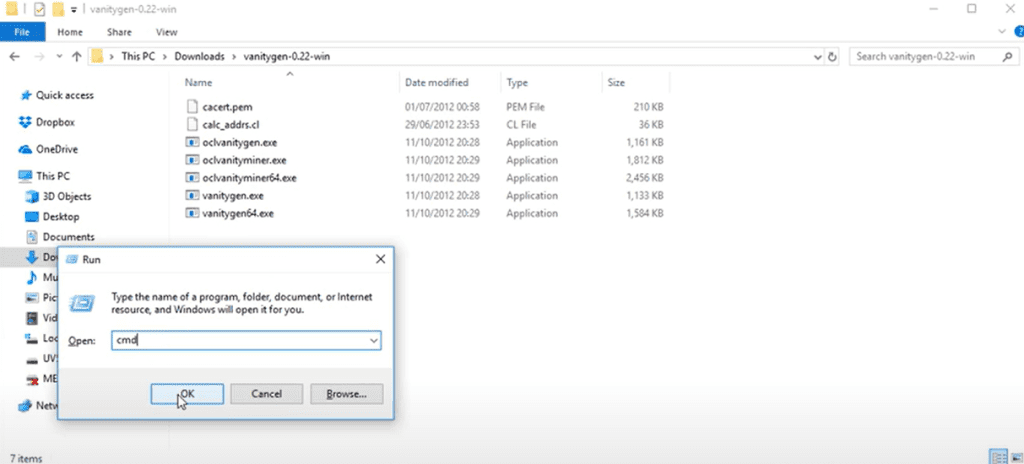Click the Search vanitygen-0.22-win field
The height and width of the screenshot is (464, 1024).
[925, 56]
